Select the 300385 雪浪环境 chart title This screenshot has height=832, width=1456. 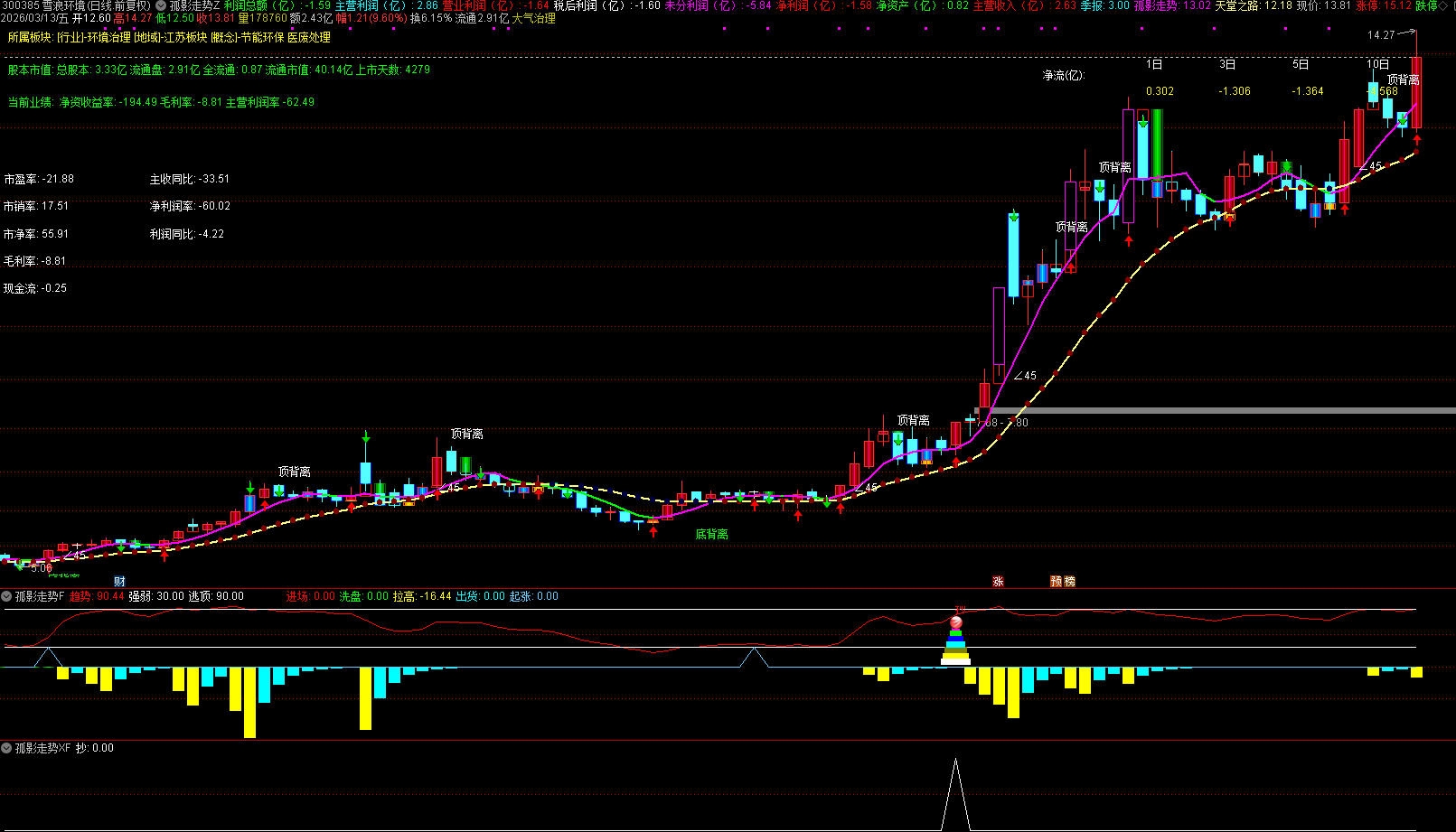click(x=43, y=5)
